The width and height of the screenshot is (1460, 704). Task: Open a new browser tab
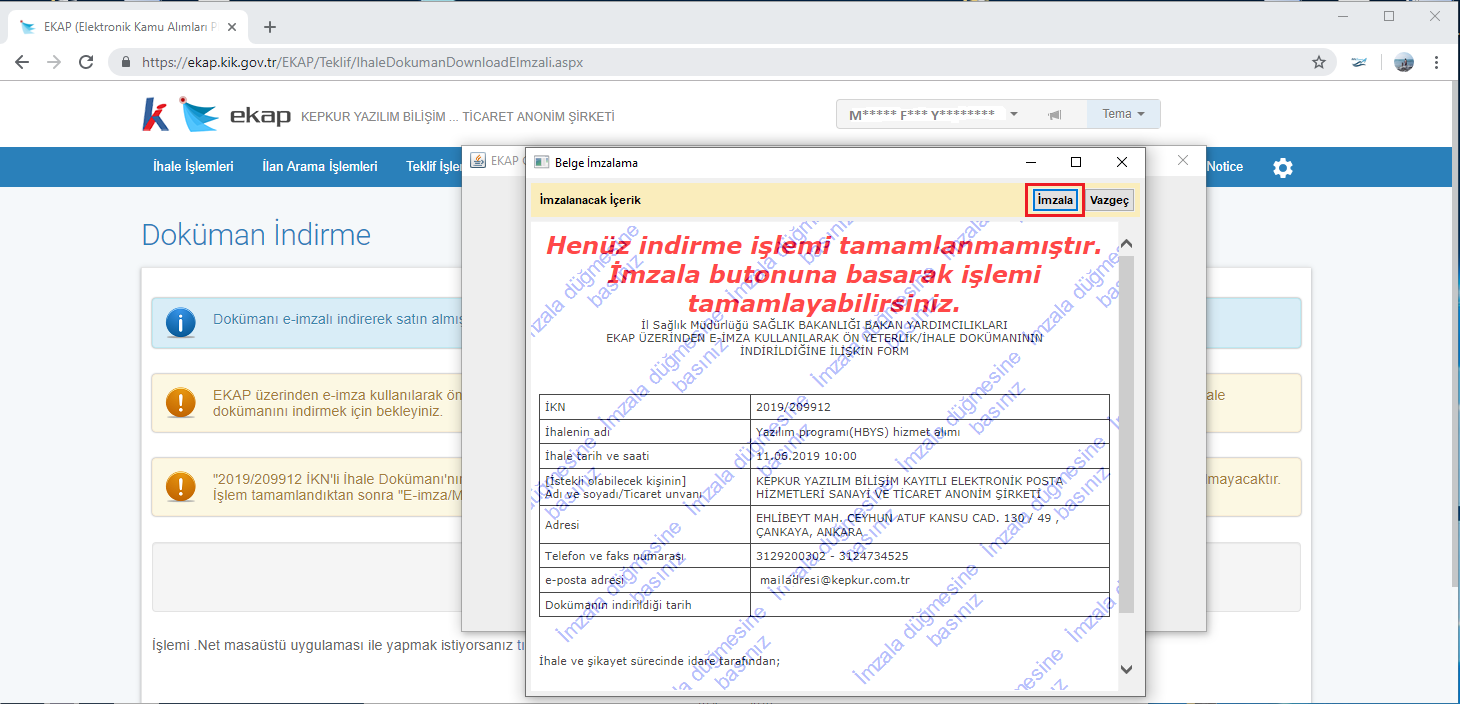pyautogui.click(x=269, y=27)
